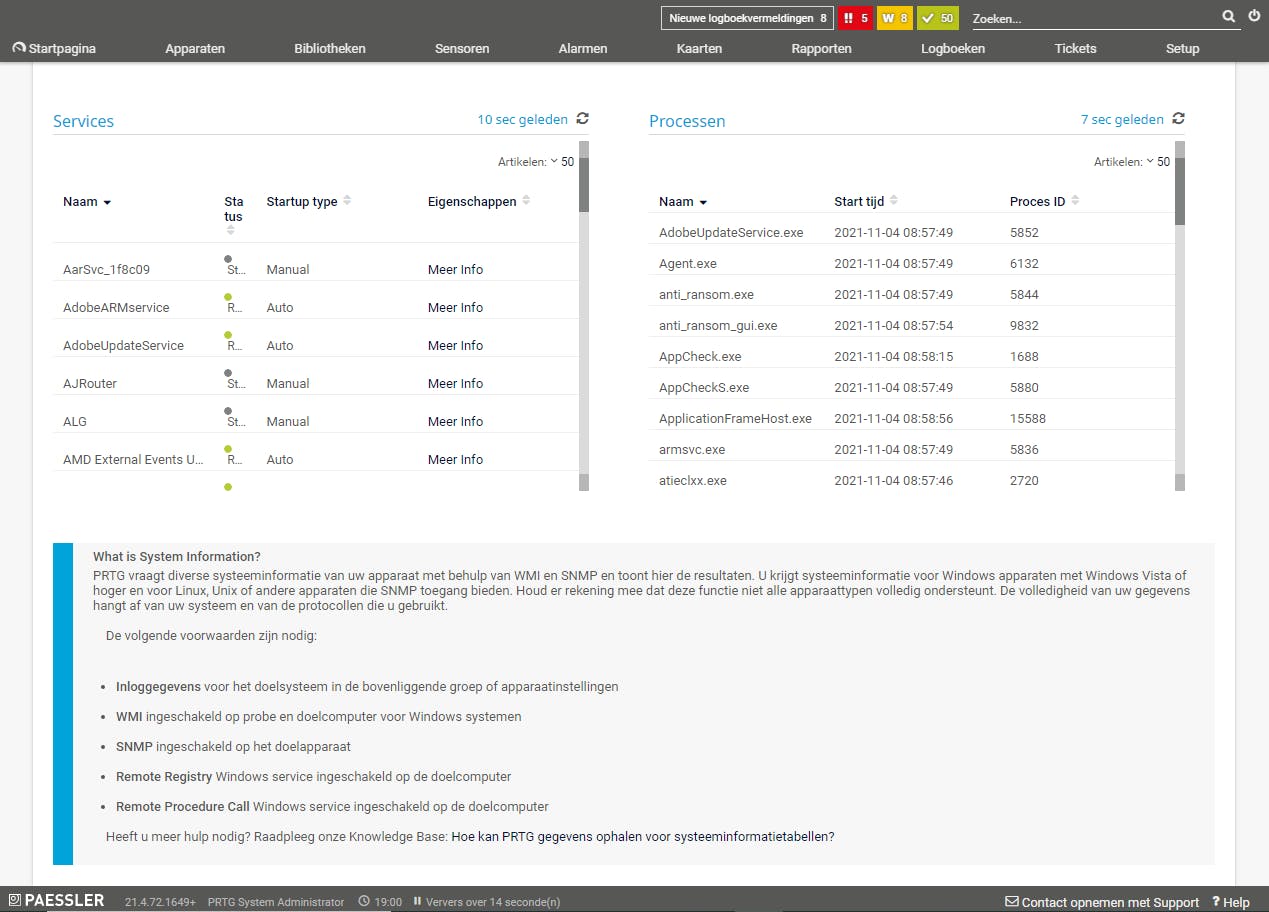The height and width of the screenshot is (912, 1269).
Task: Open Knowledge Base link about systeeminformatietabellen
Action: (x=642, y=836)
